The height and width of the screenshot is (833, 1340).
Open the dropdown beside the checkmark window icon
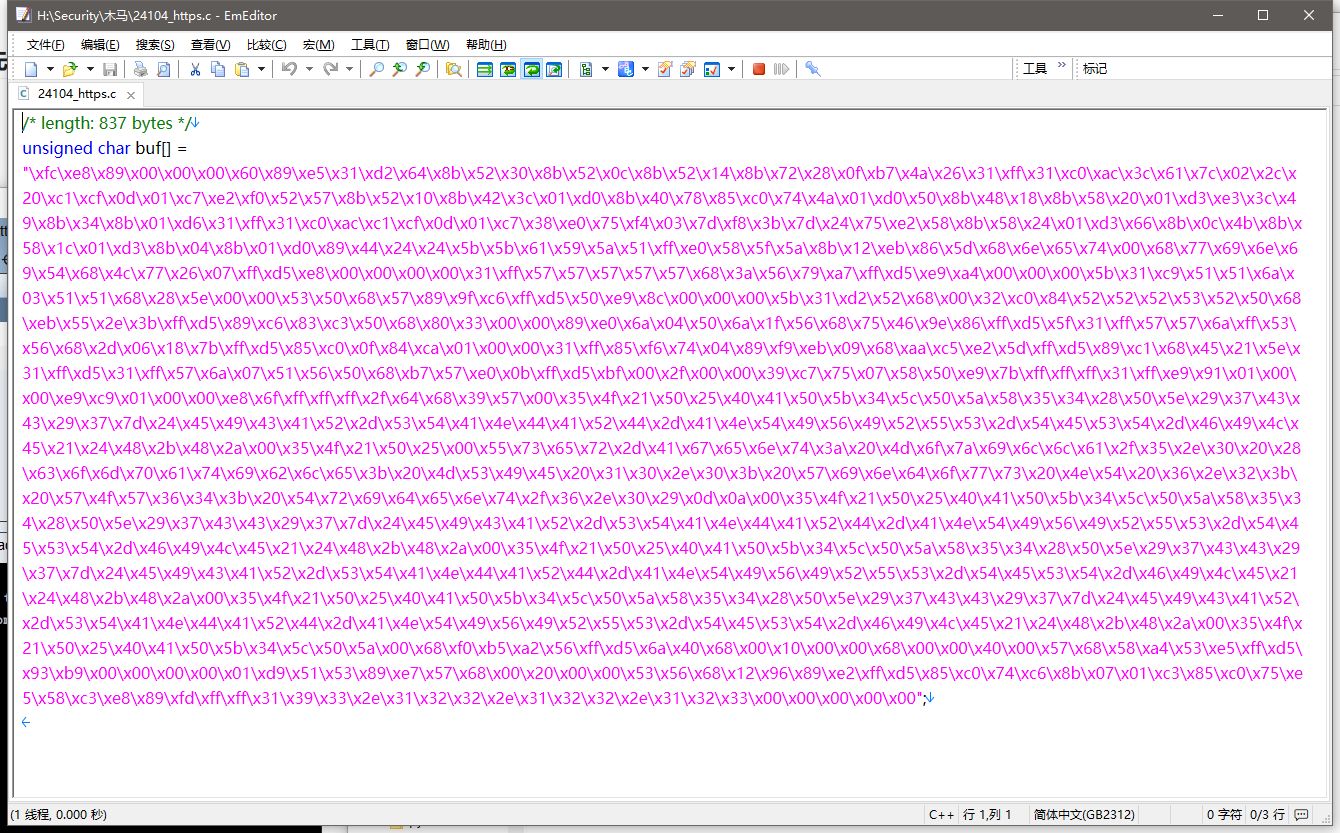tap(732, 69)
